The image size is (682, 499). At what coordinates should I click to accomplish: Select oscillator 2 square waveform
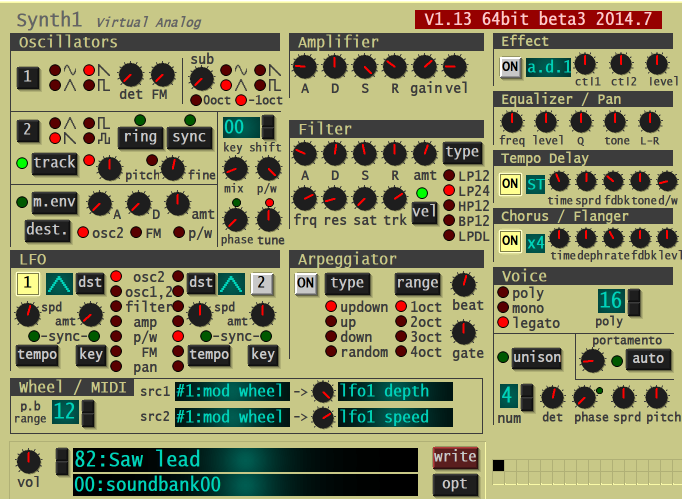pyautogui.click(x=89, y=124)
